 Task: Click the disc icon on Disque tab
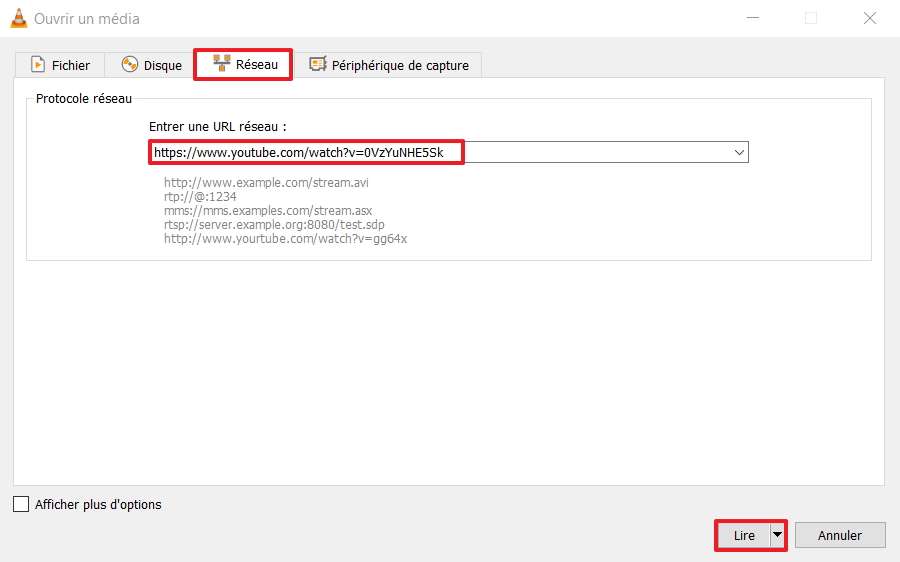129,65
